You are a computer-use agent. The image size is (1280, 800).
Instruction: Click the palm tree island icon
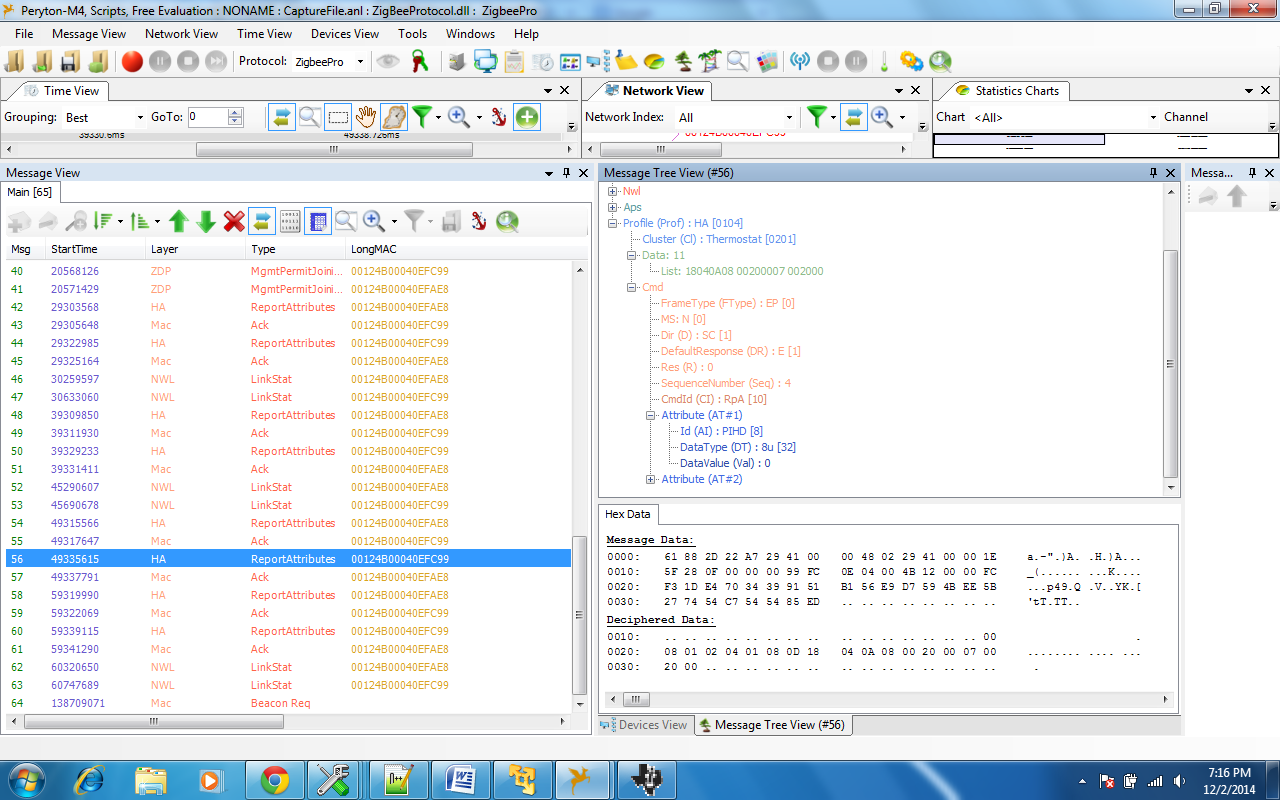[710, 61]
